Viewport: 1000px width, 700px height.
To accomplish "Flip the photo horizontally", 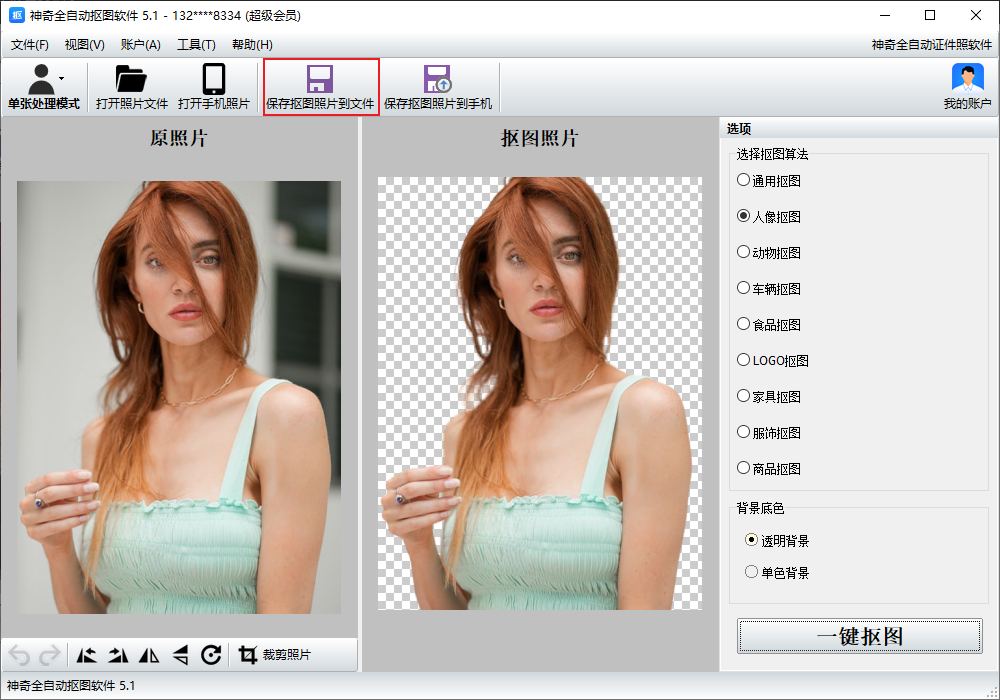I will (x=149, y=655).
